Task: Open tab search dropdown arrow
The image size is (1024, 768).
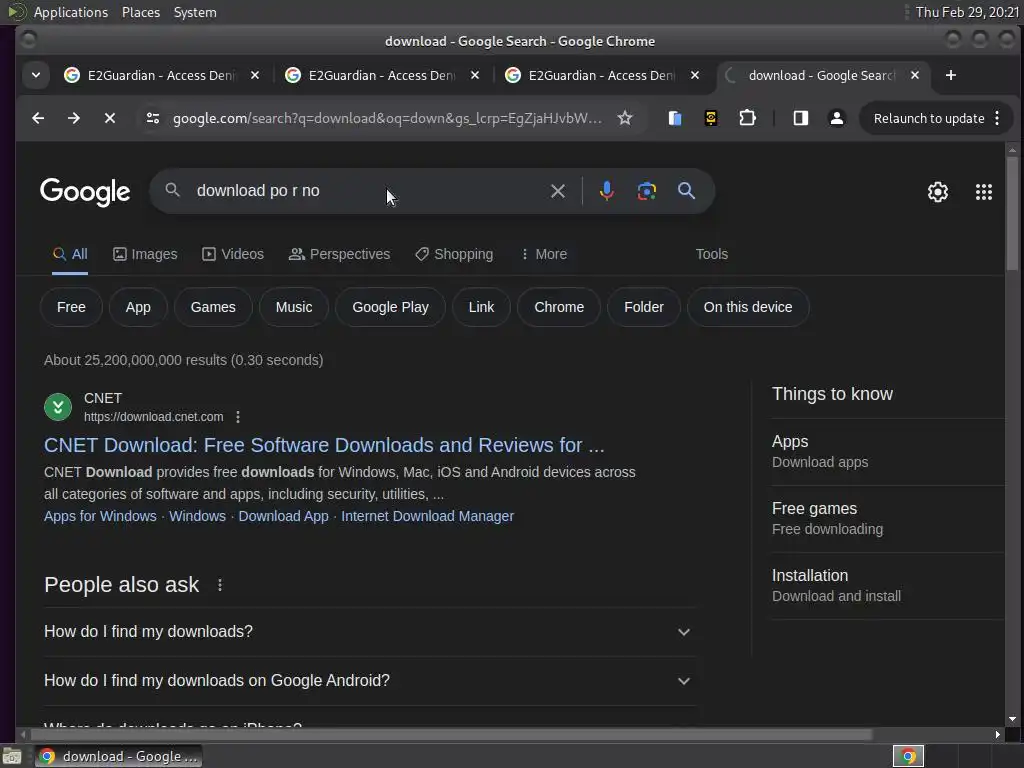Action: point(36,75)
